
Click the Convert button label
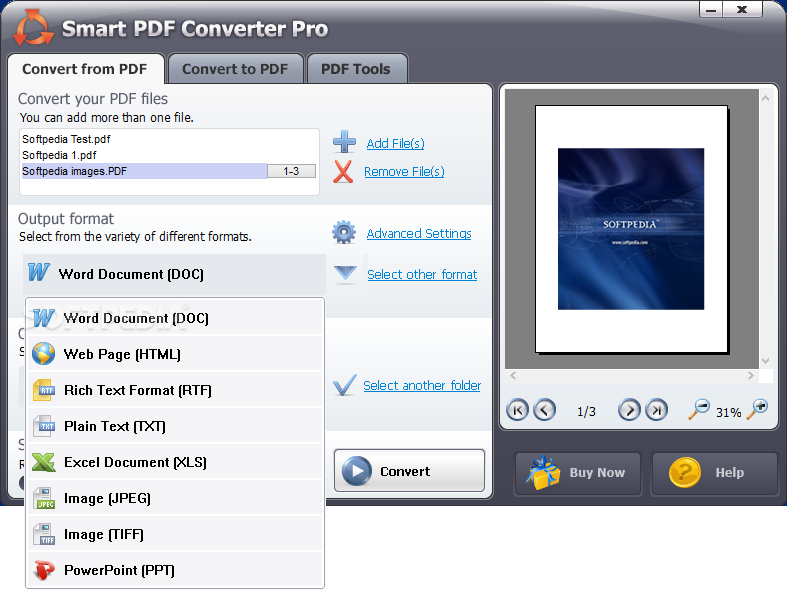tap(405, 472)
